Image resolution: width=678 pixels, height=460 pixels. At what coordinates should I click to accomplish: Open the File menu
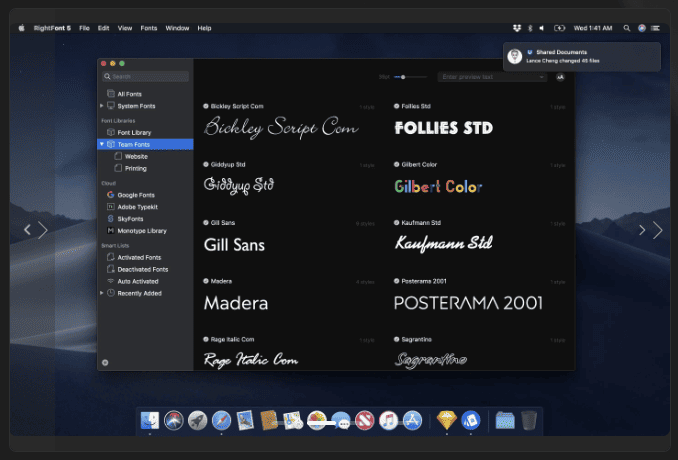click(x=84, y=28)
